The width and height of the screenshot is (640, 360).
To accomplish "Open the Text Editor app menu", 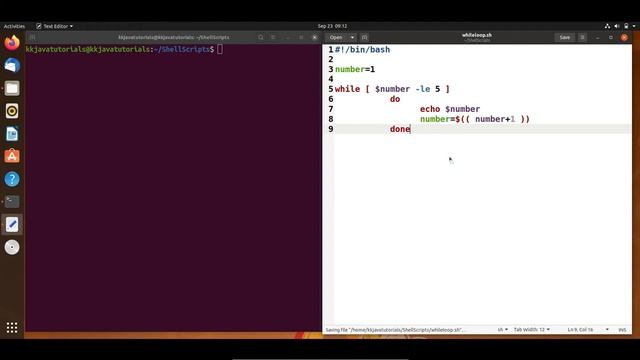I will click(54, 26).
